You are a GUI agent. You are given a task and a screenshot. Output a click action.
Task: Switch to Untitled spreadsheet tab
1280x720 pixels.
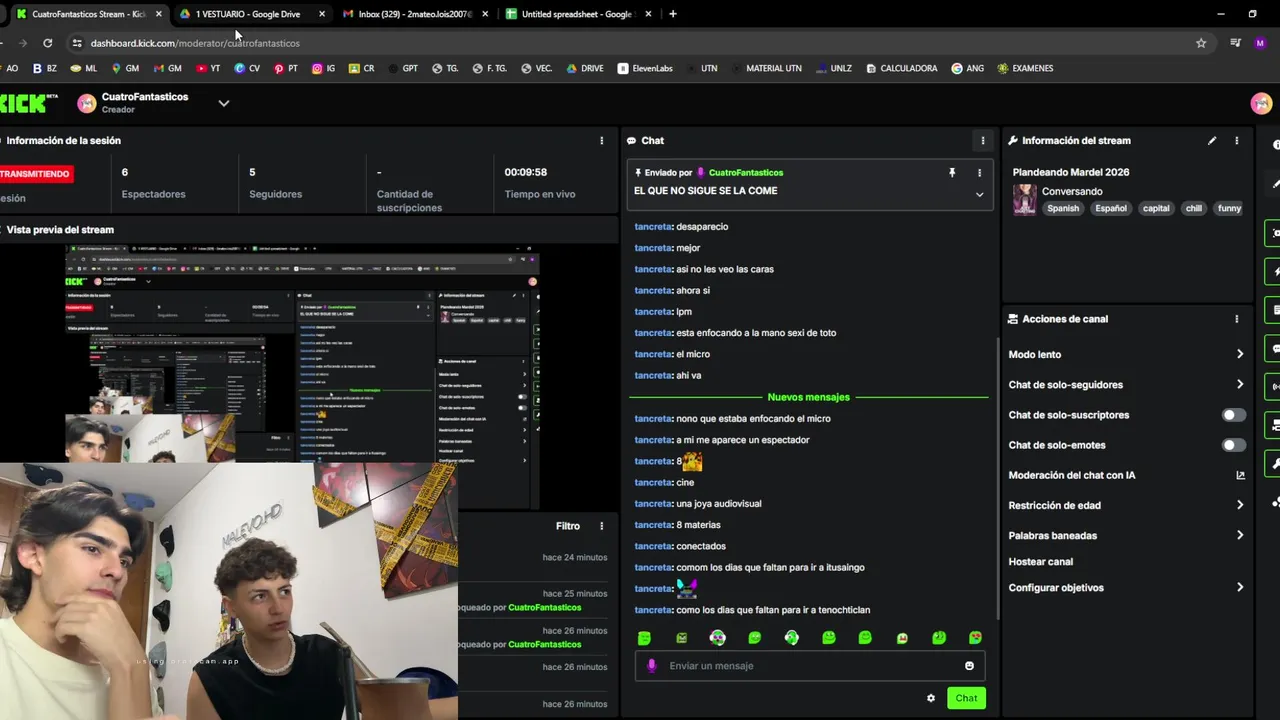(x=577, y=14)
